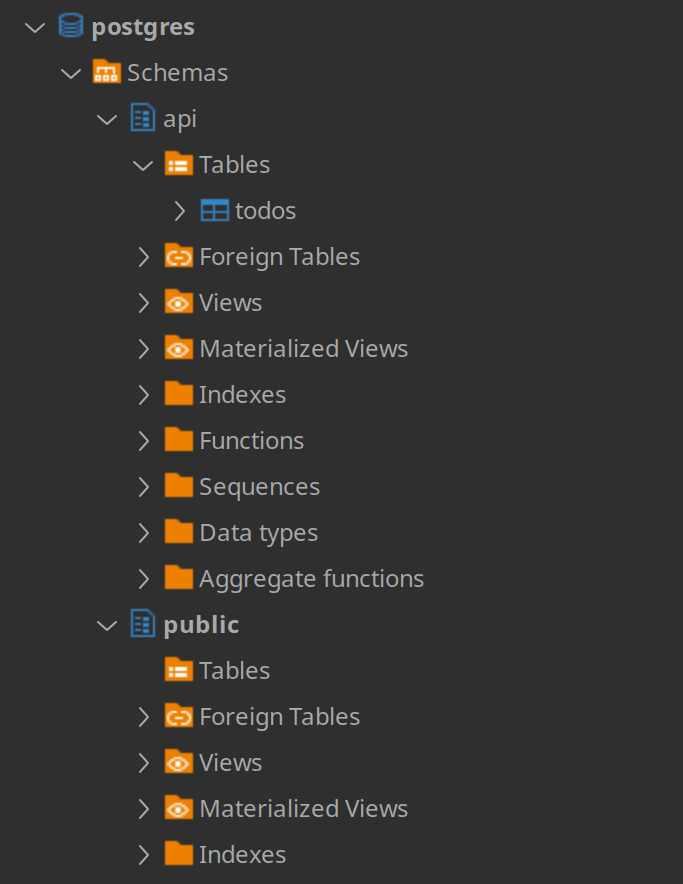
Task: Collapse the postgres database node
Action: [35, 27]
